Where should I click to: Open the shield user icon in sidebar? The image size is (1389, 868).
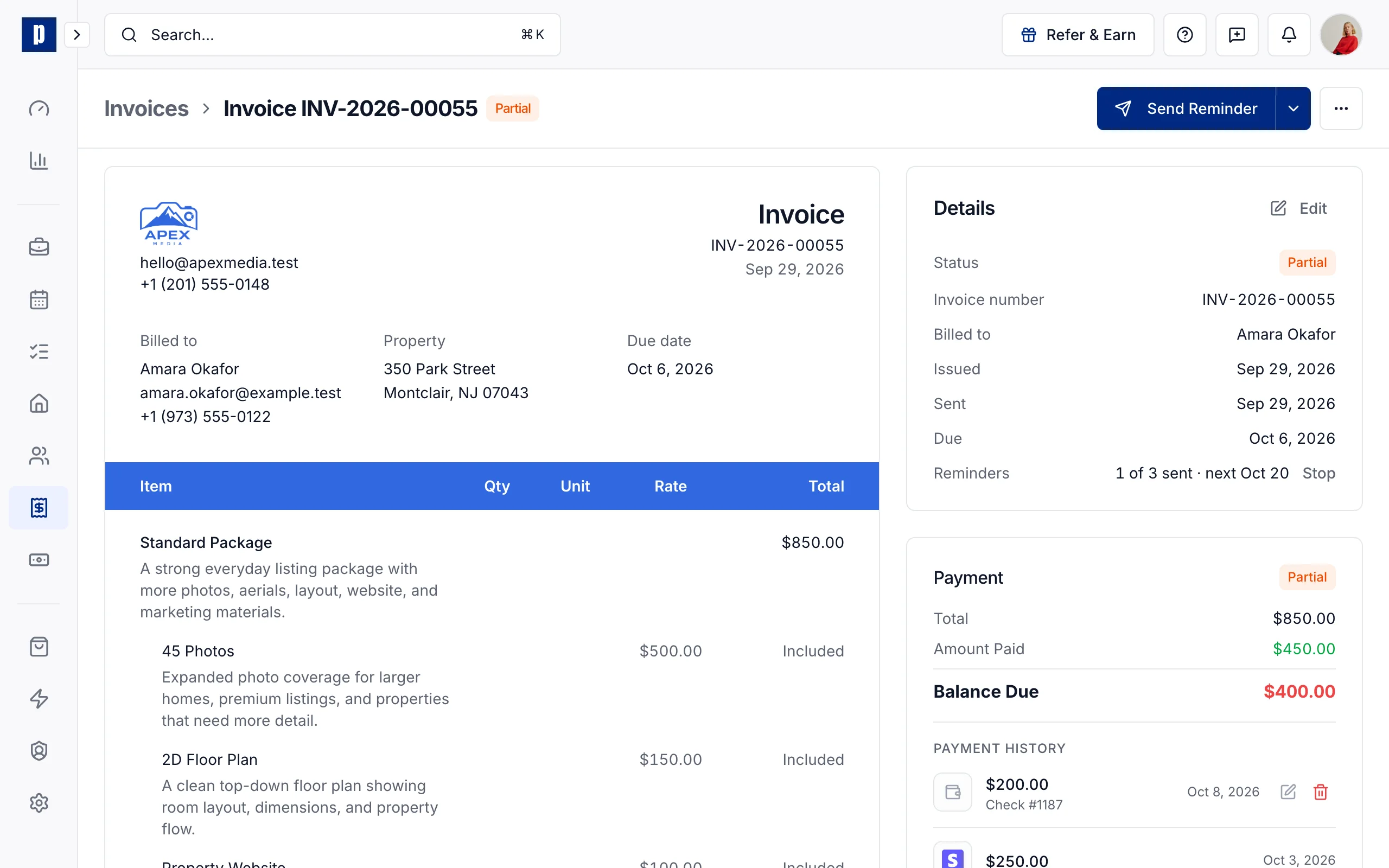point(39,751)
